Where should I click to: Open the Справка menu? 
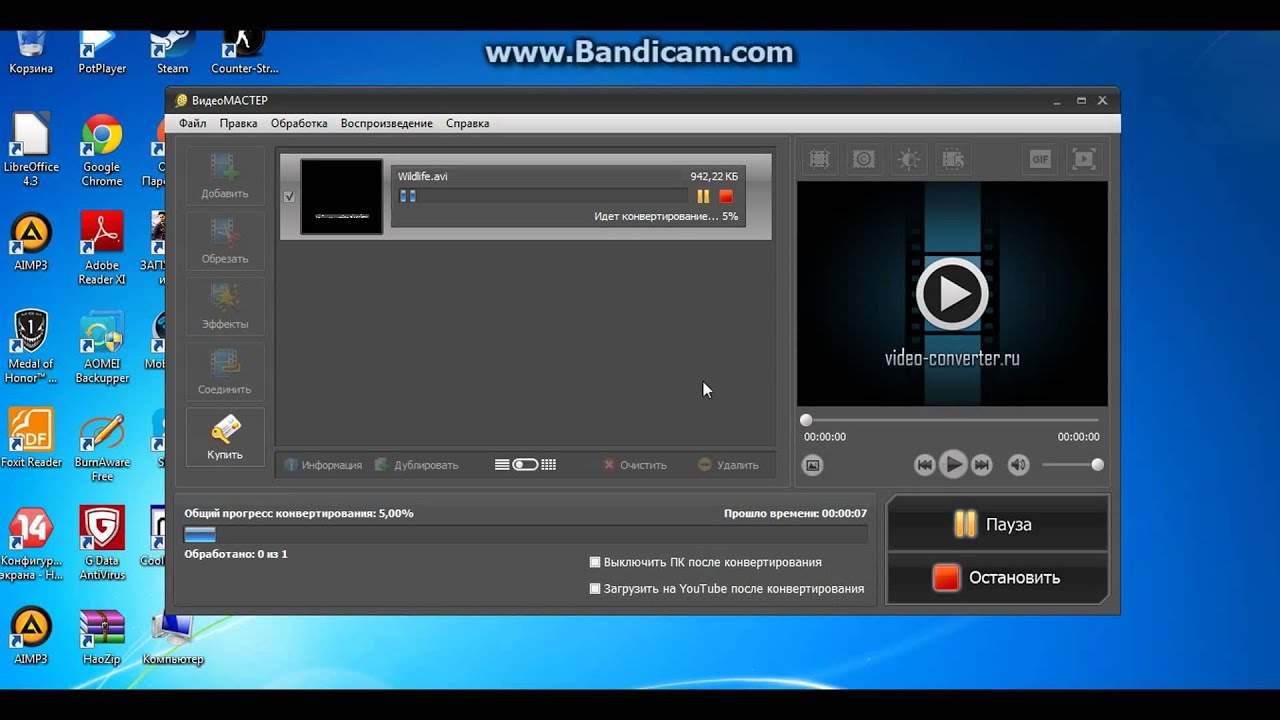(467, 123)
